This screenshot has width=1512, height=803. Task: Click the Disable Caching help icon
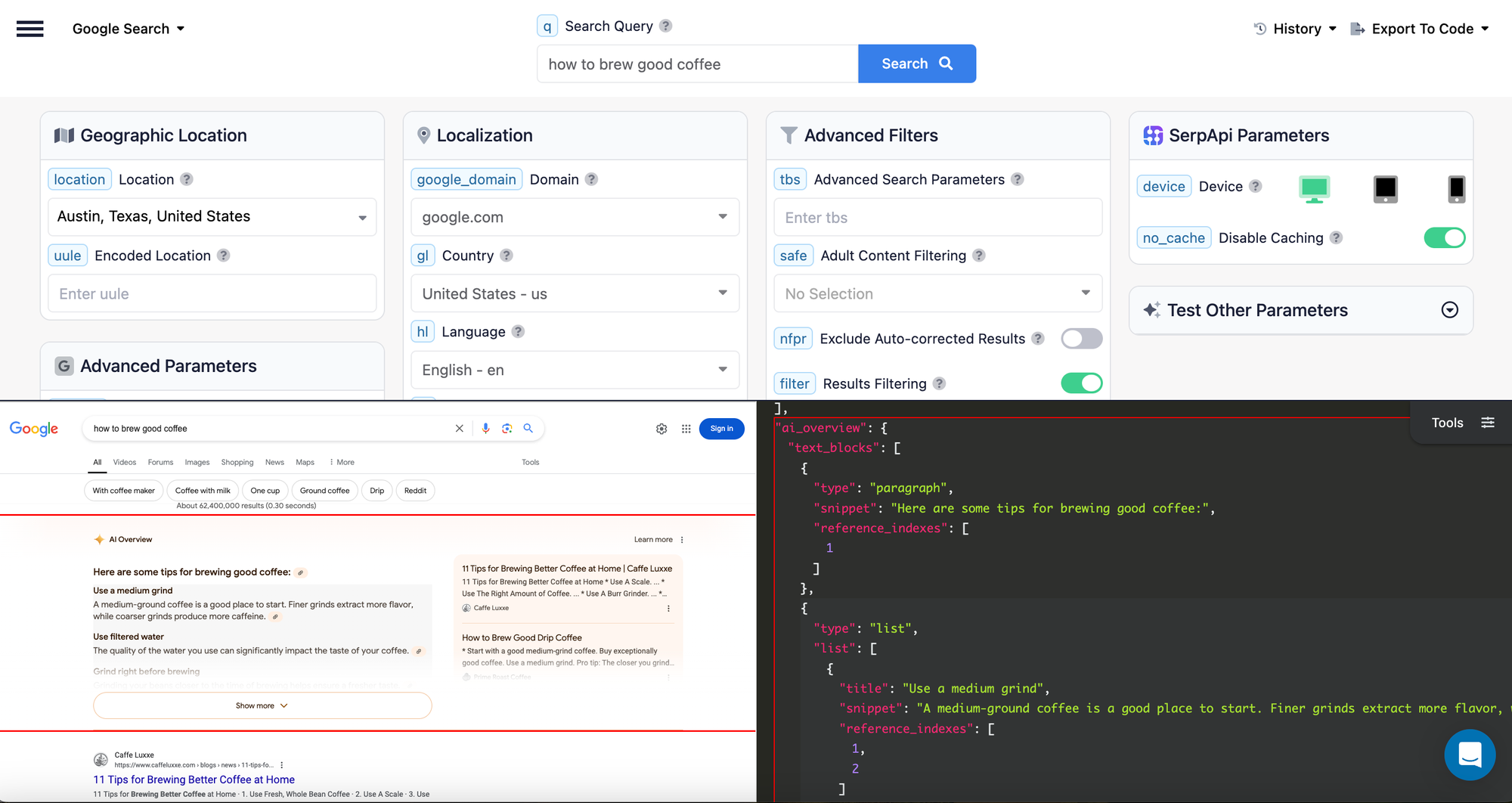(x=1337, y=237)
